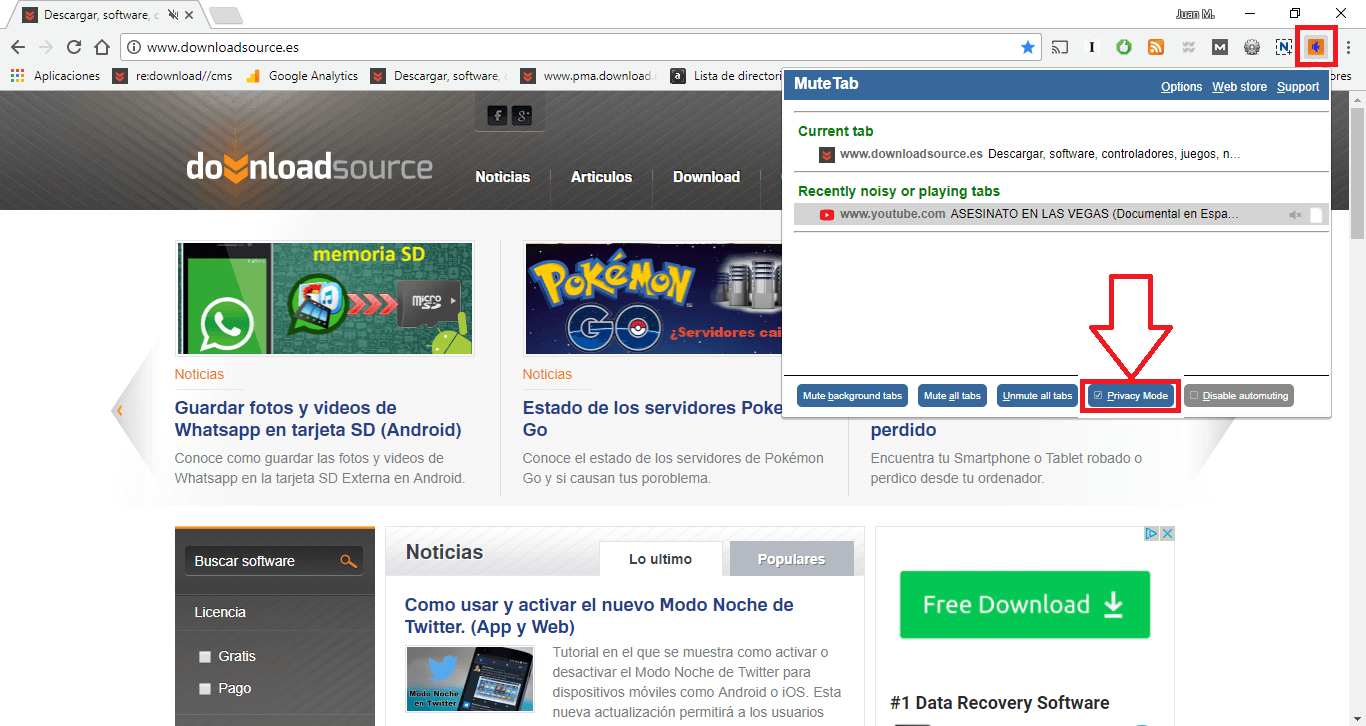Check the Pago license filter

coord(205,689)
